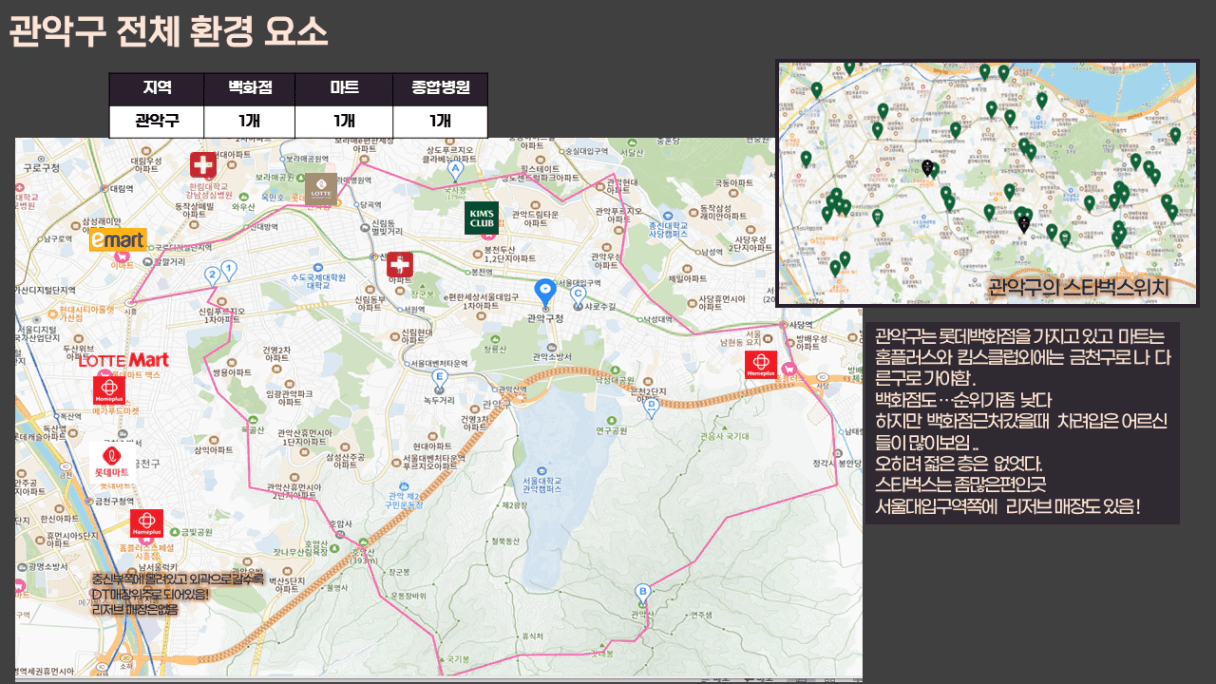The width and height of the screenshot is (1216, 684).
Task: Select map marker E above 녹두거리
Action: click(x=439, y=377)
